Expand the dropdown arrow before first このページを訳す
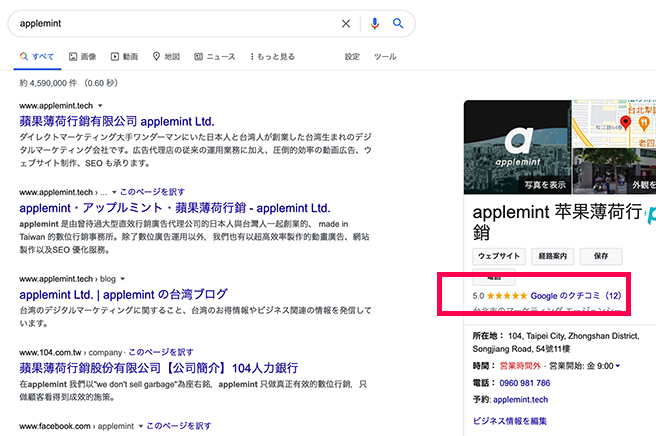The image size is (656, 436). 114,192
